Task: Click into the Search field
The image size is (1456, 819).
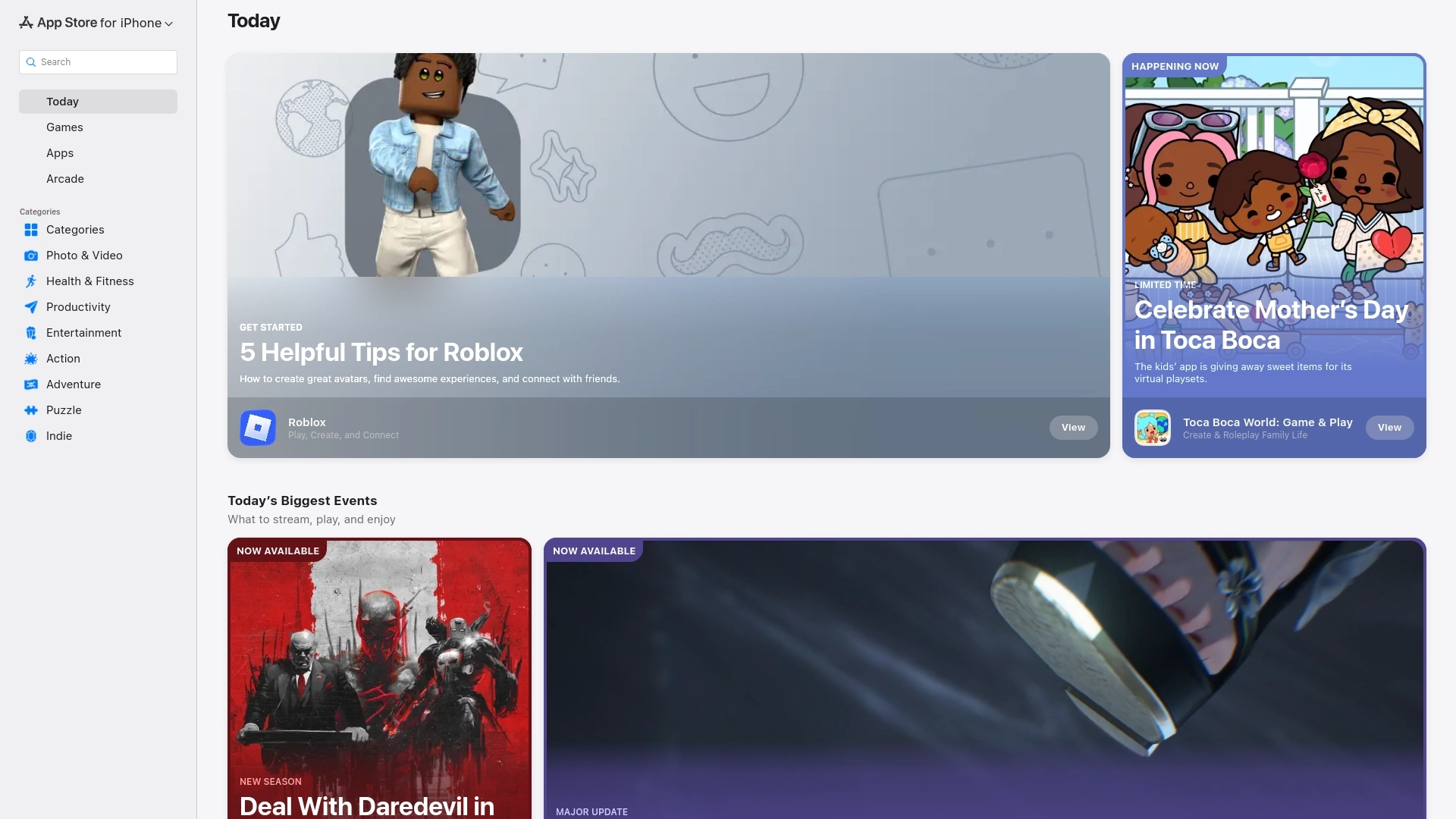Action: click(x=98, y=62)
